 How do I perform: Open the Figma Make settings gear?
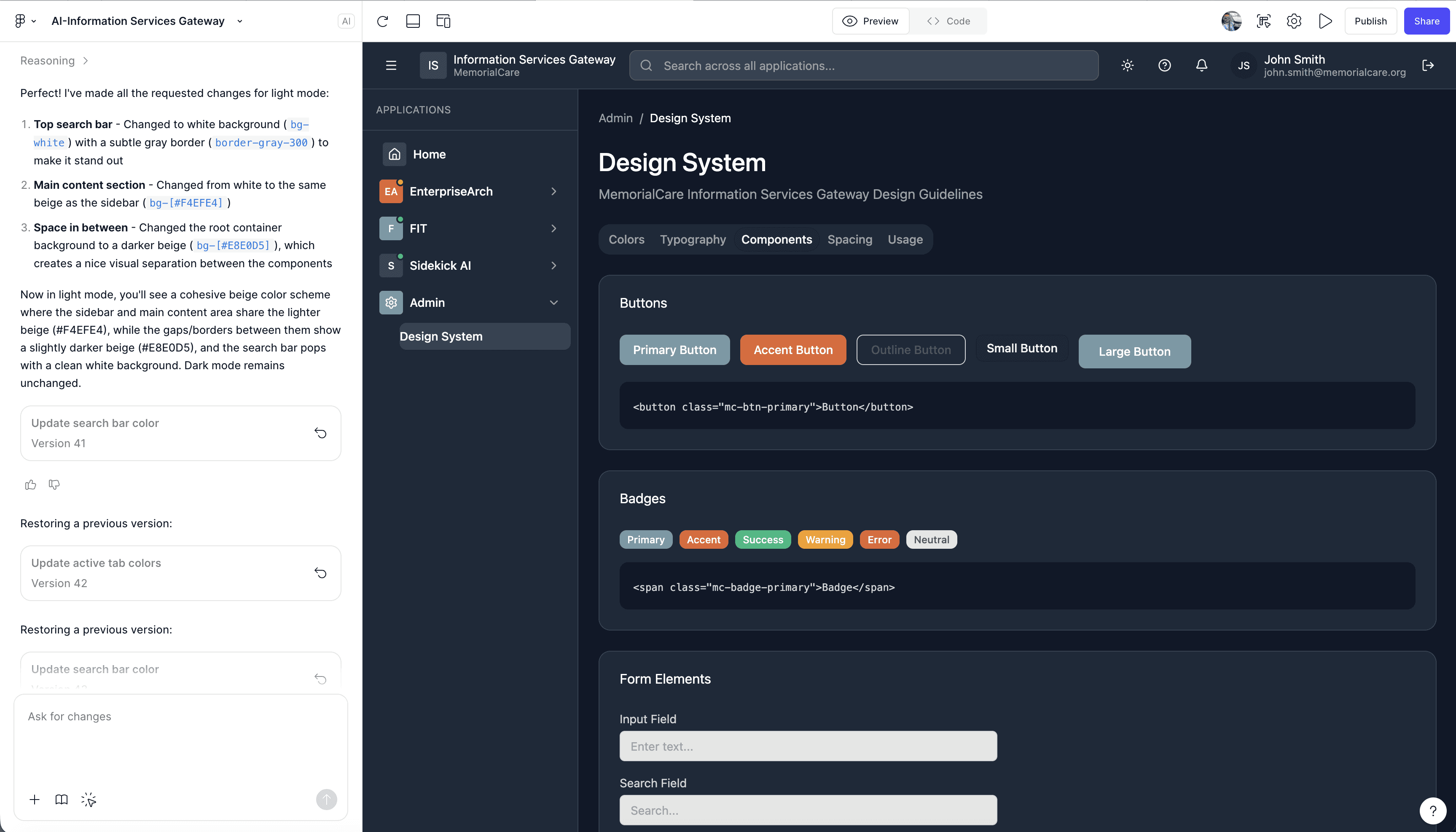1294,21
